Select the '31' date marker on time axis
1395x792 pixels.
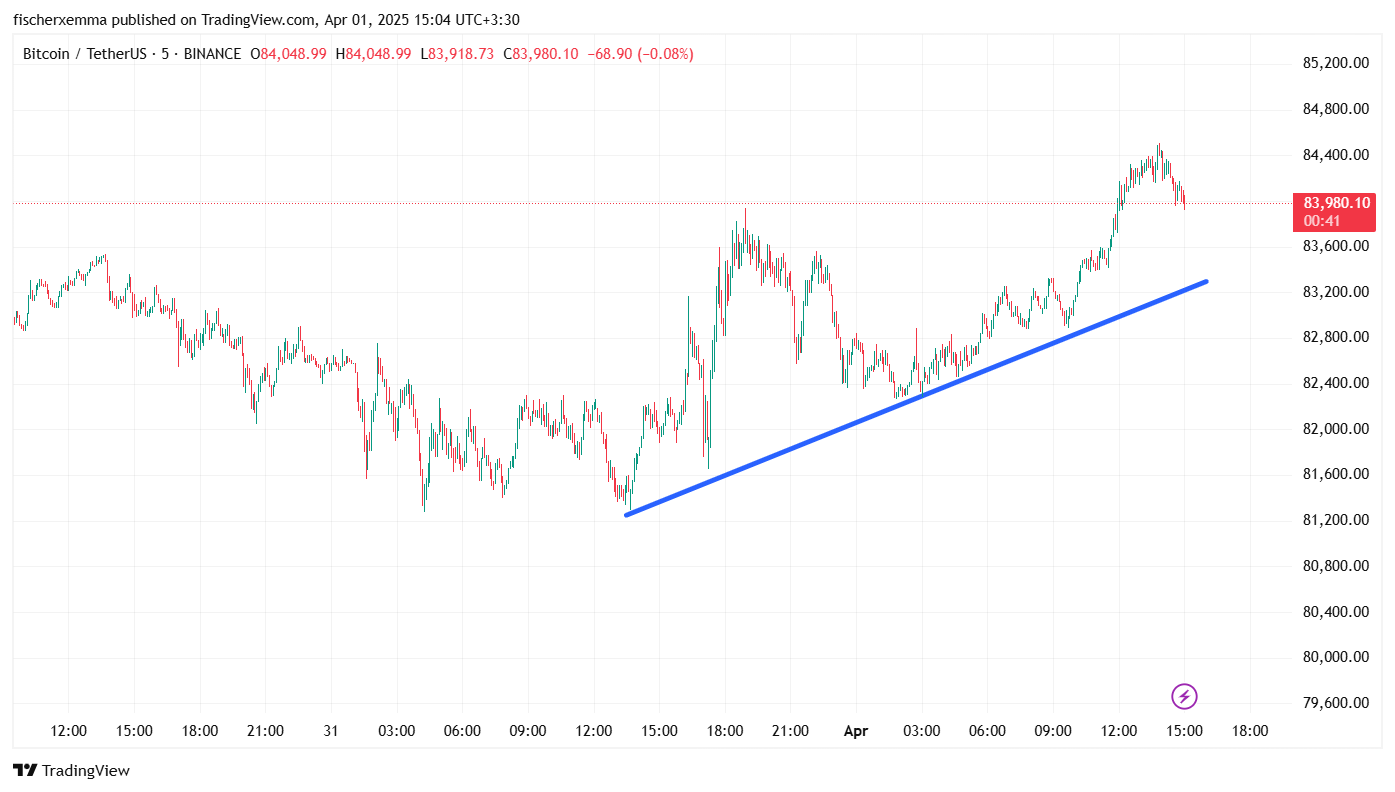coord(331,731)
